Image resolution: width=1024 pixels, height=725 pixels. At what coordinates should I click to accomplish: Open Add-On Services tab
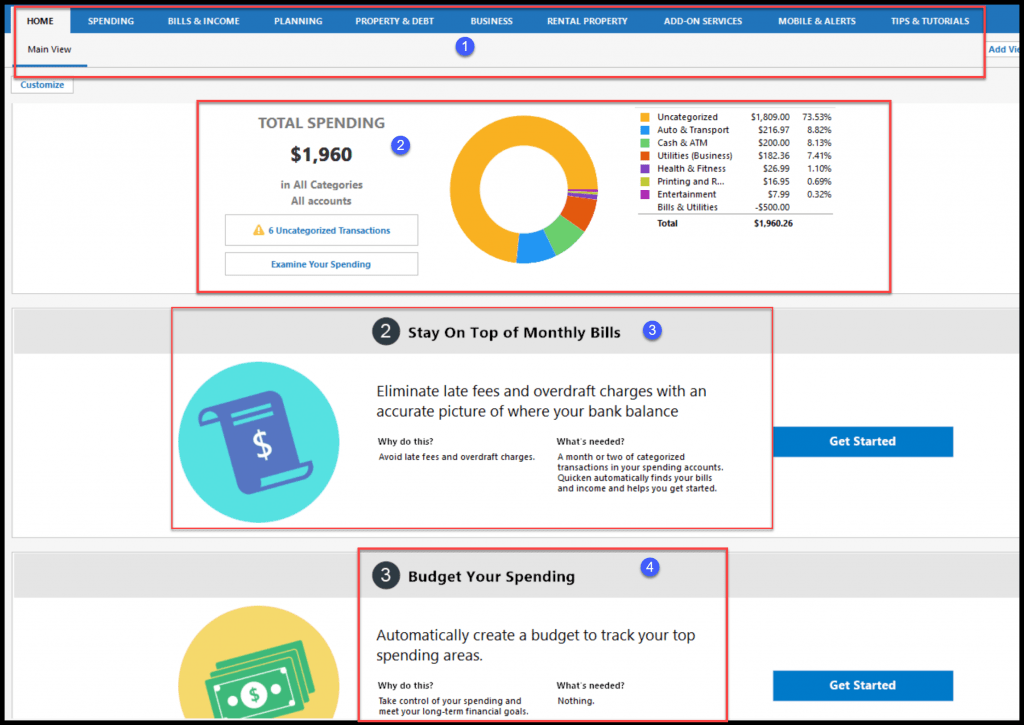coord(703,21)
